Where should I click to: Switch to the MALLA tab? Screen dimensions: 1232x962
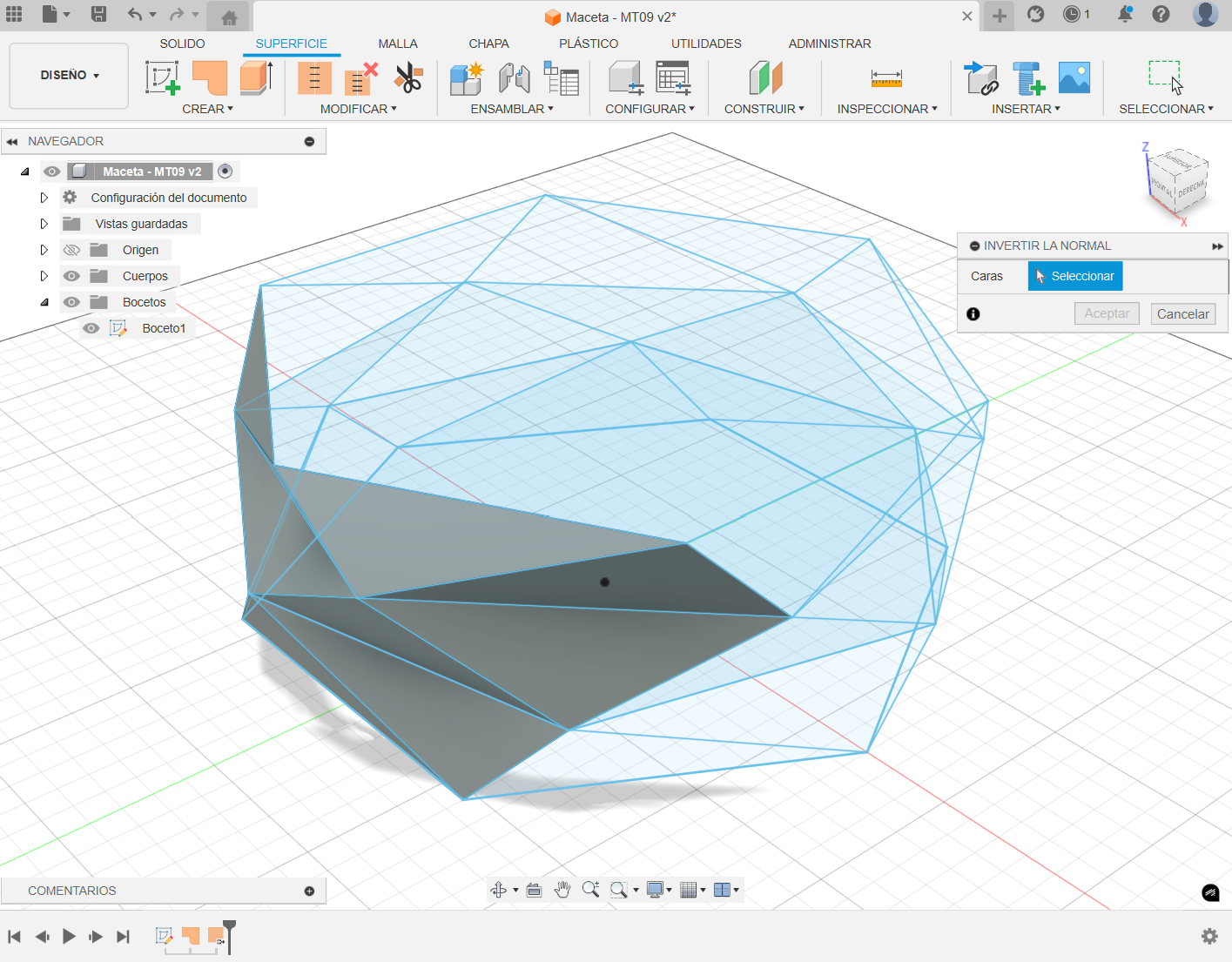398,44
